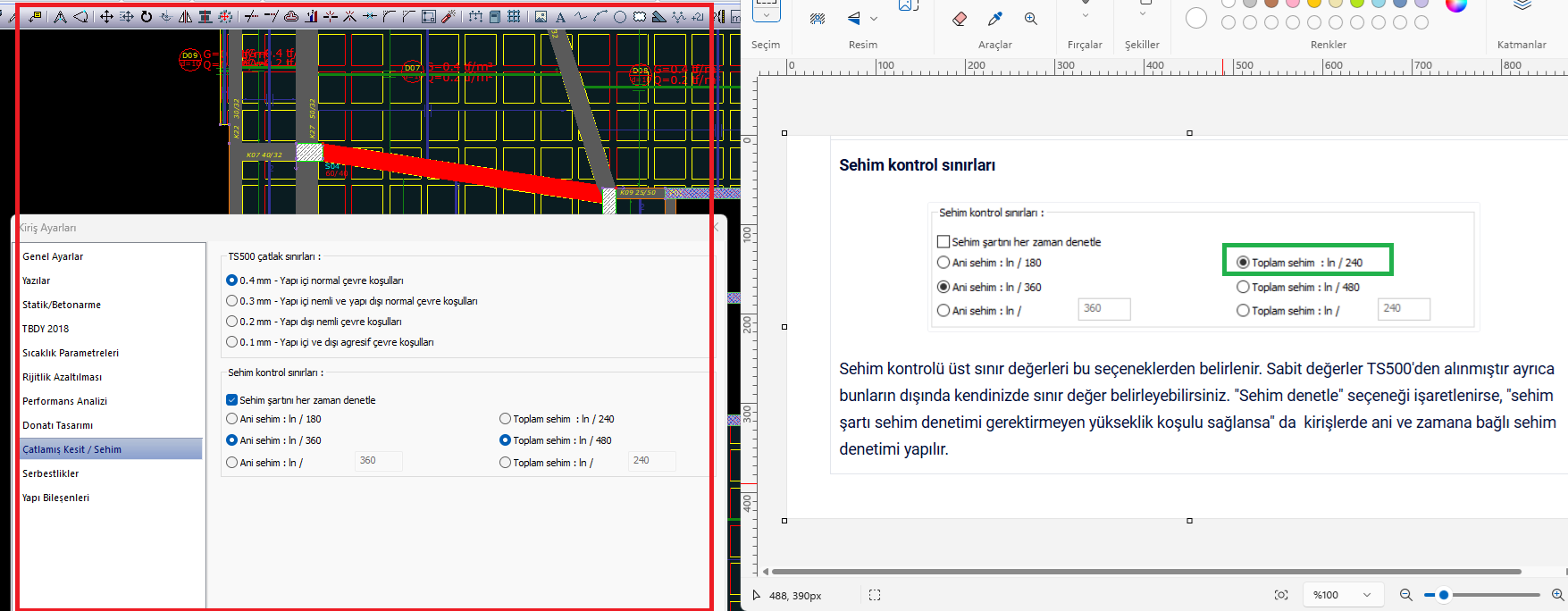
Task: Insert picture using image icon in CAD toolbar
Action: 541,16
